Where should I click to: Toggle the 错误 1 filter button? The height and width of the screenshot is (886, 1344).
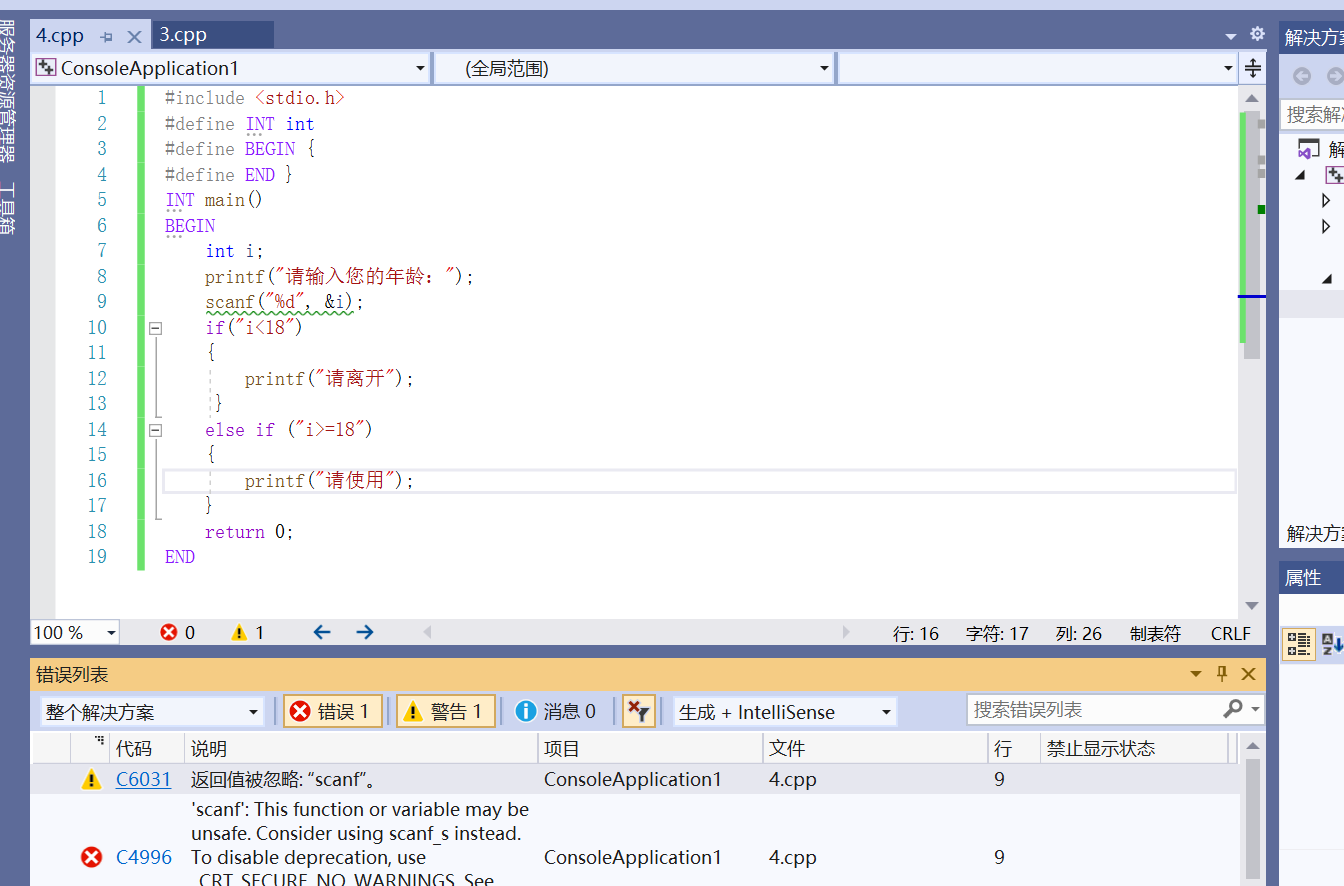pos(332,711)
